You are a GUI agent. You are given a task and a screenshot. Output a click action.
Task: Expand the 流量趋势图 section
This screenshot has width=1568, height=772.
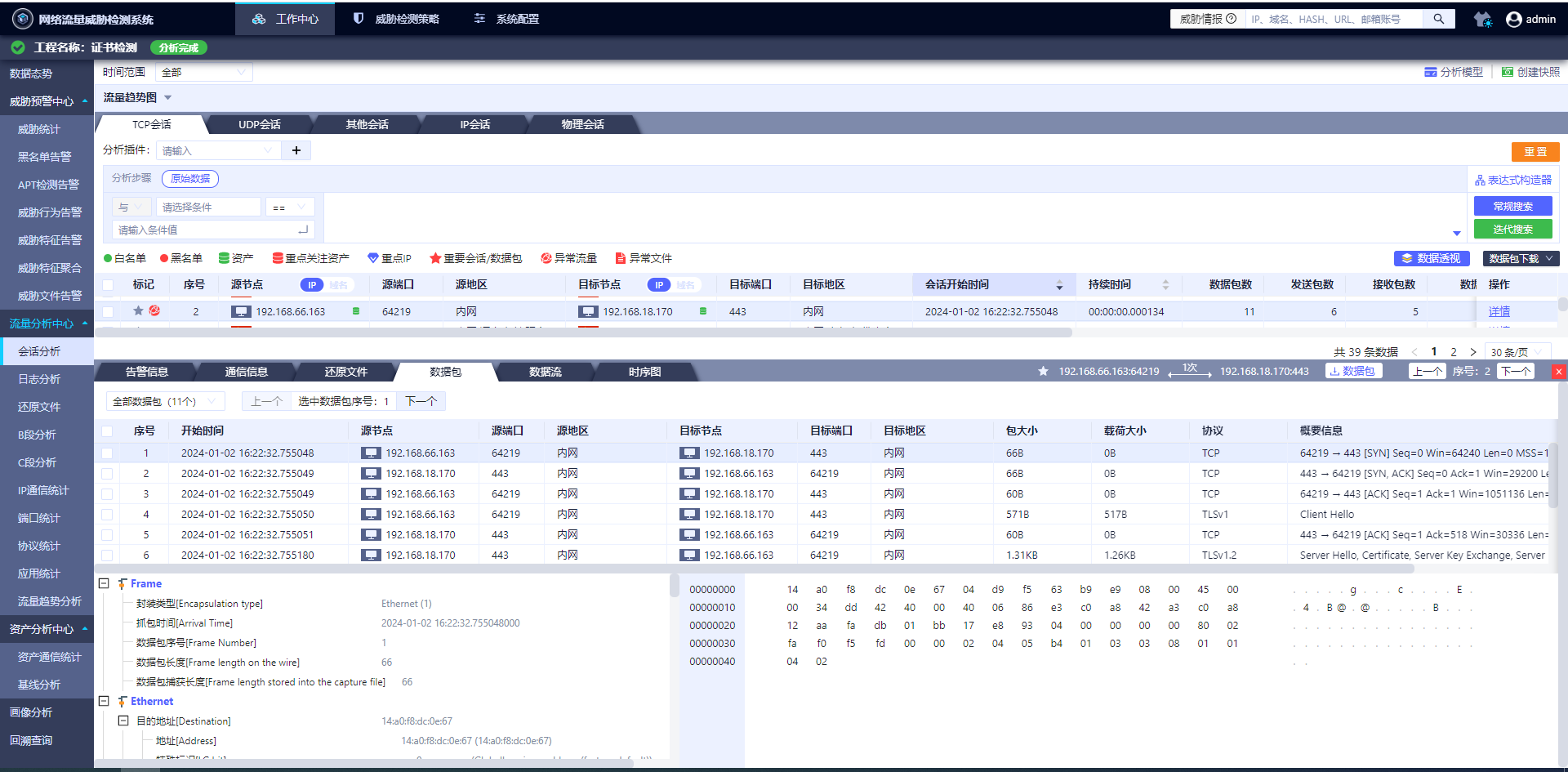pyautogui.click(x=167, y=97)
